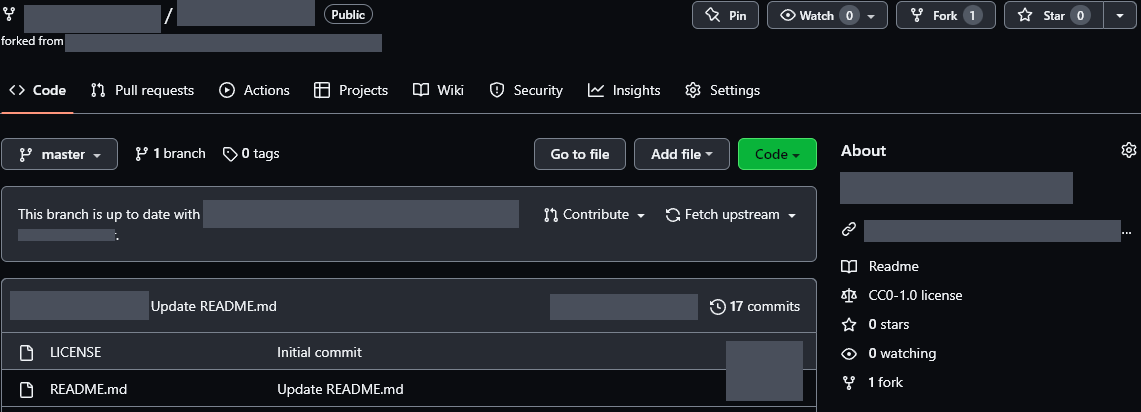Click the branch icon beside 1 branch
The height and width of the screenshot is (412, 1141).
[x=142, y=154]
